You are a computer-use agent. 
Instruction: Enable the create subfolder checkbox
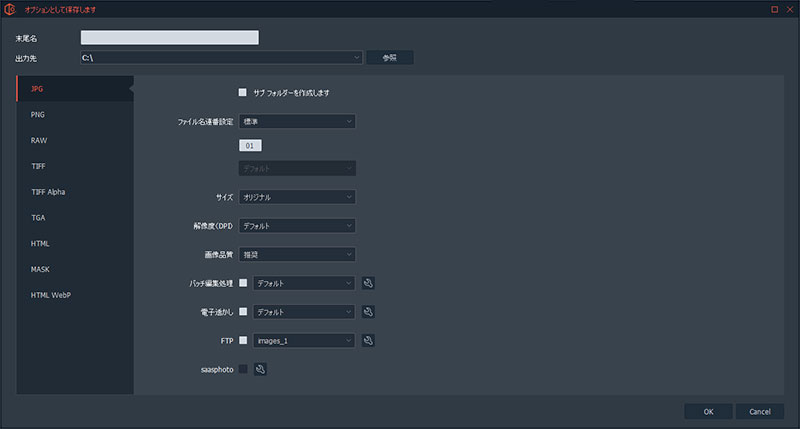coord(242,92)
